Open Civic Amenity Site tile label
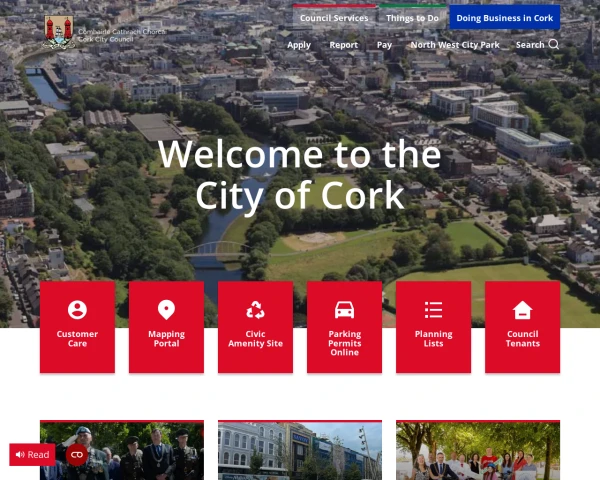Image resolution: width=600 pixels, height=480 pixels. [x=255, y=338]
